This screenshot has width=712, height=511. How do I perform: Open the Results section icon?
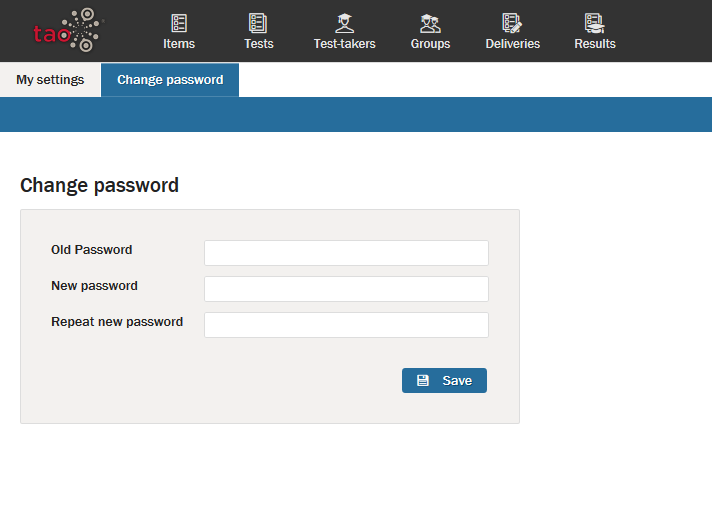pos(594,23)
